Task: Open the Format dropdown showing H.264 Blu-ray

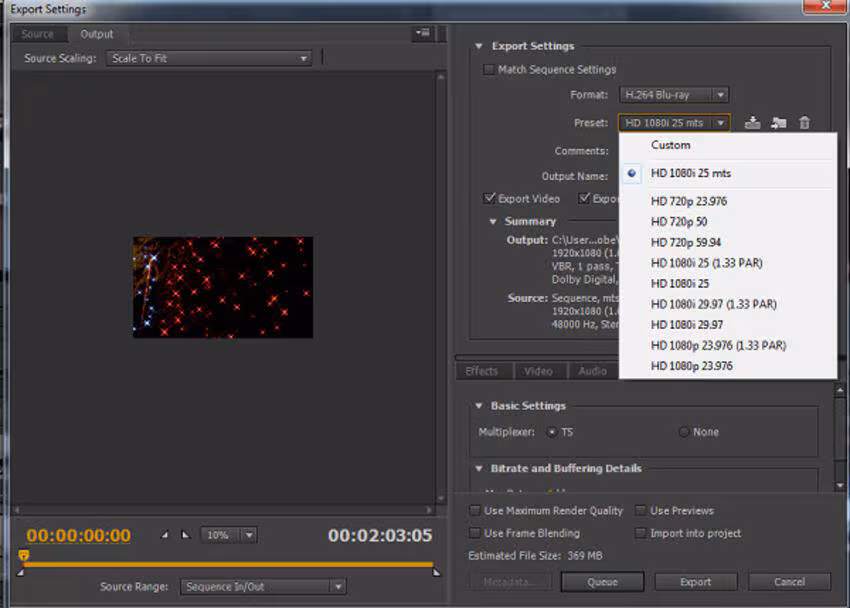Action: tap(673, 95)
